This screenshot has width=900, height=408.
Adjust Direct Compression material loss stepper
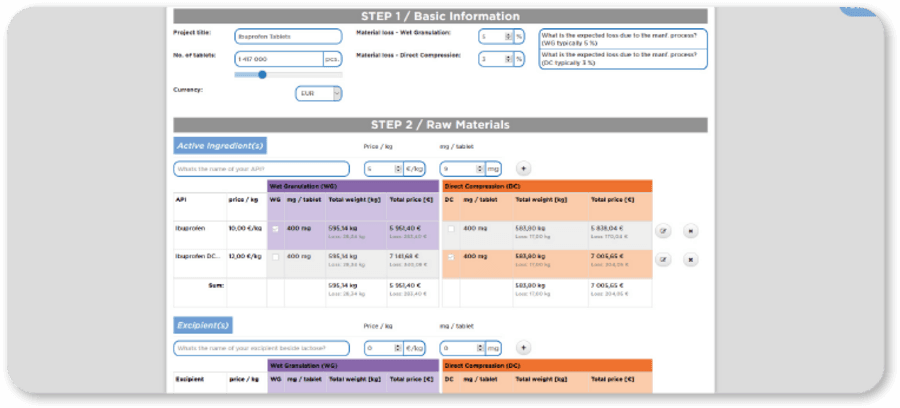pos(508,59)
